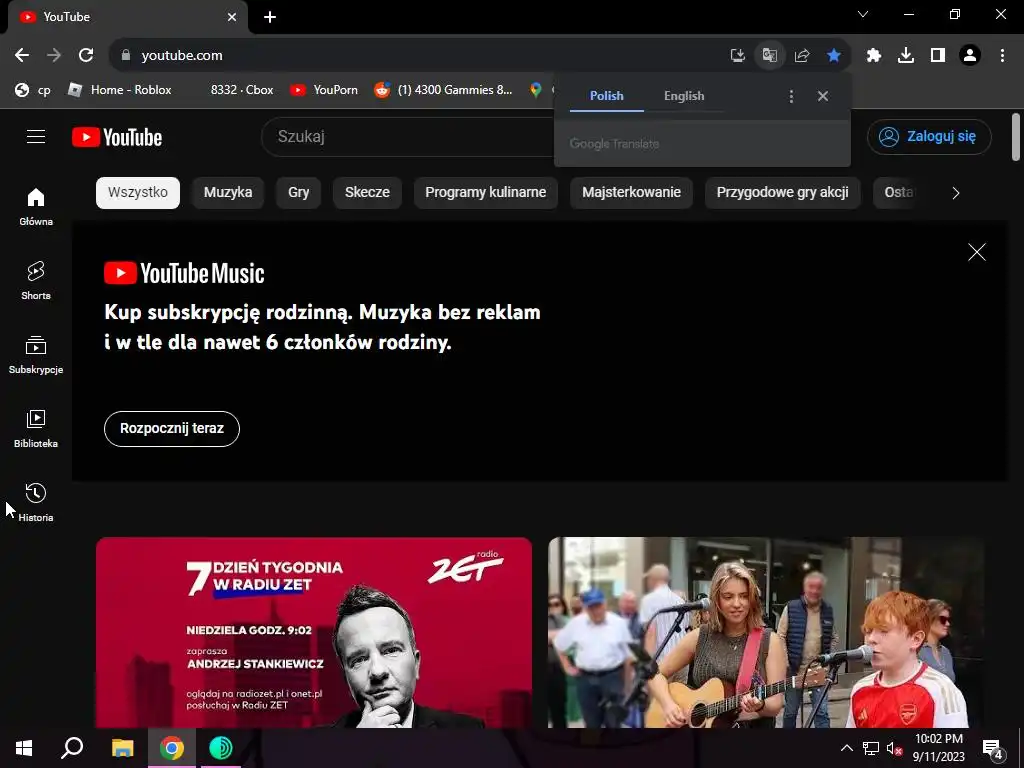Open Chrome downloads icon
1024x768 pixels.
tap(906, 56)
